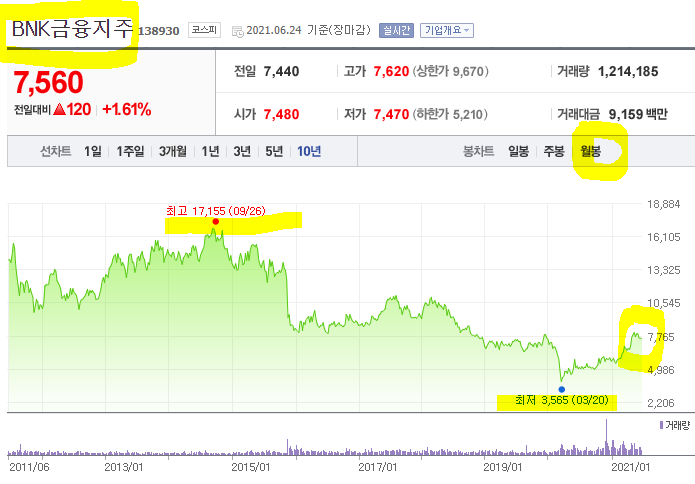Click the red 최고 marker dot
This screenshot has height=484, width=695.
tap(215, 222)
